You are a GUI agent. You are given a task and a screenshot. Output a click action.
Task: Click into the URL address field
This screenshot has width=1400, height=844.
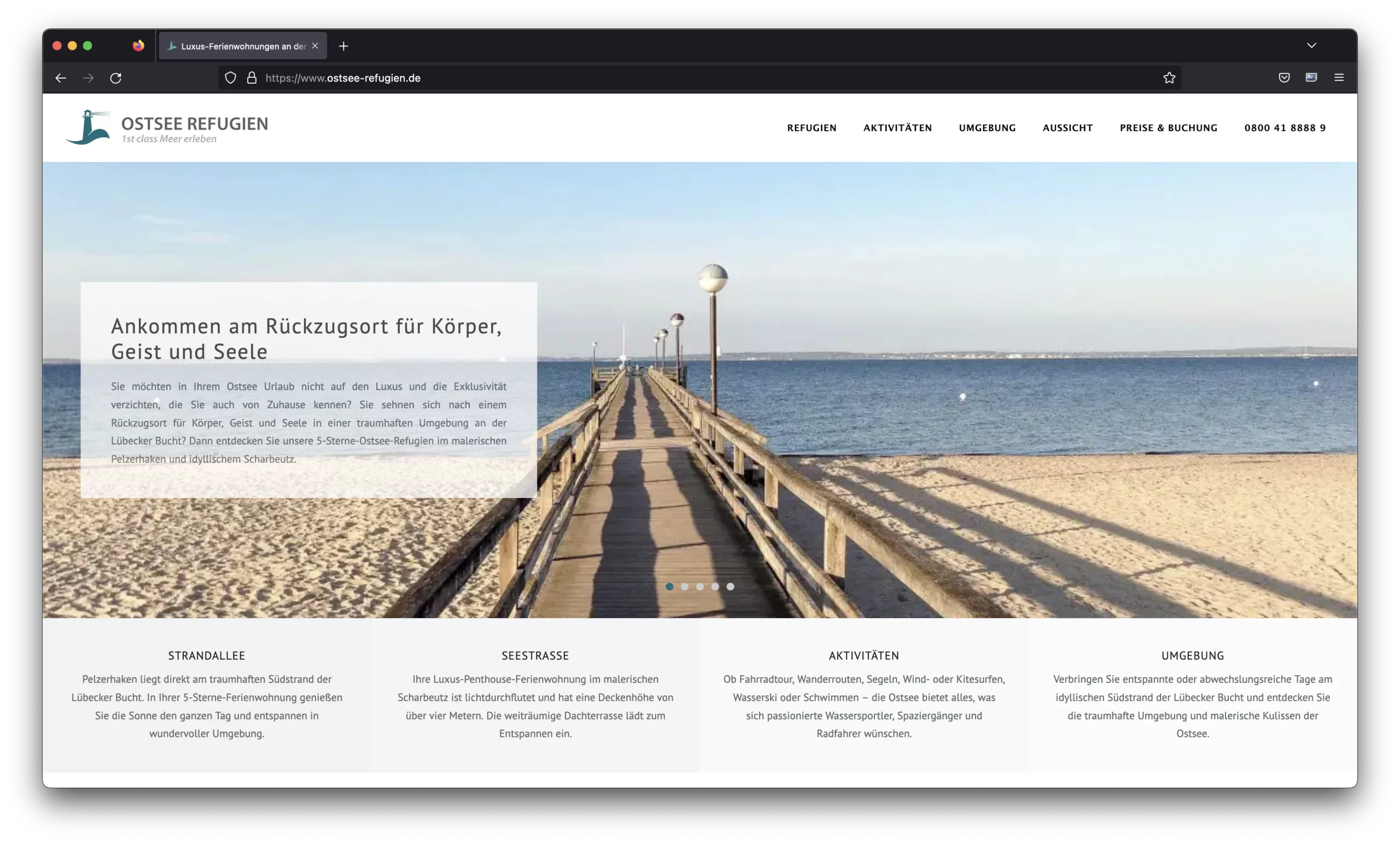[682, 78]
